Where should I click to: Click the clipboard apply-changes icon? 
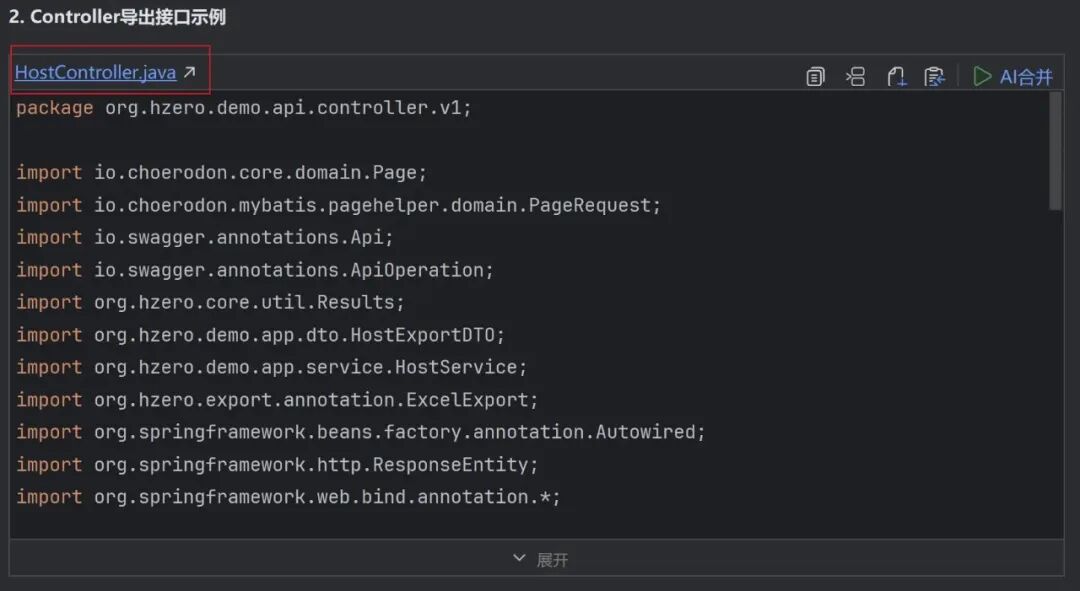(x=935, y=76)
